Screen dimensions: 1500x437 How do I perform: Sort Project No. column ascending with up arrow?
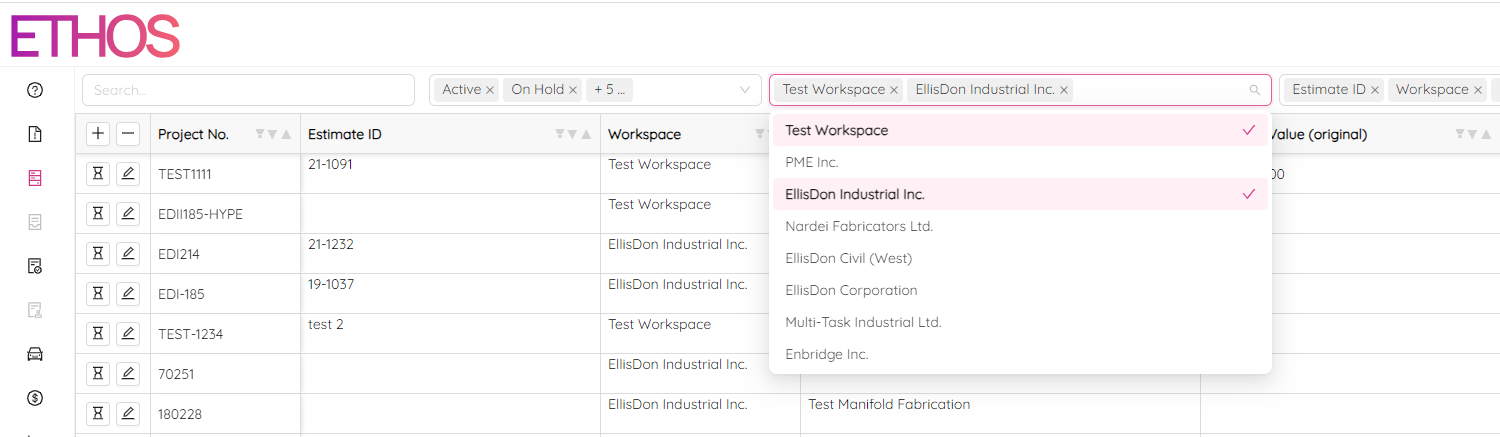287,134
